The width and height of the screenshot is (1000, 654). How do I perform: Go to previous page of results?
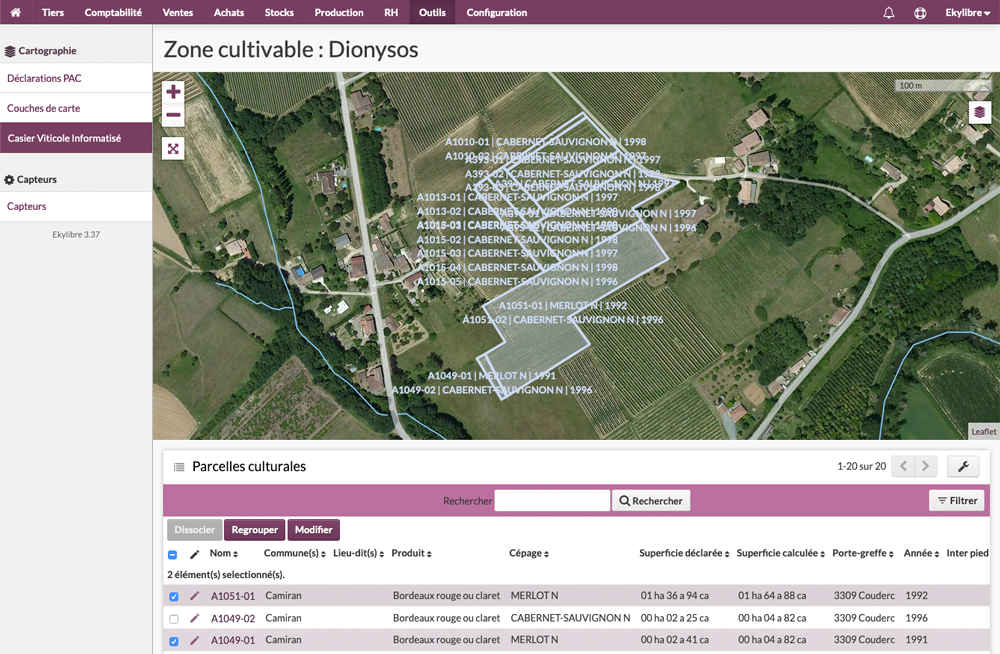tap(903, 466)
